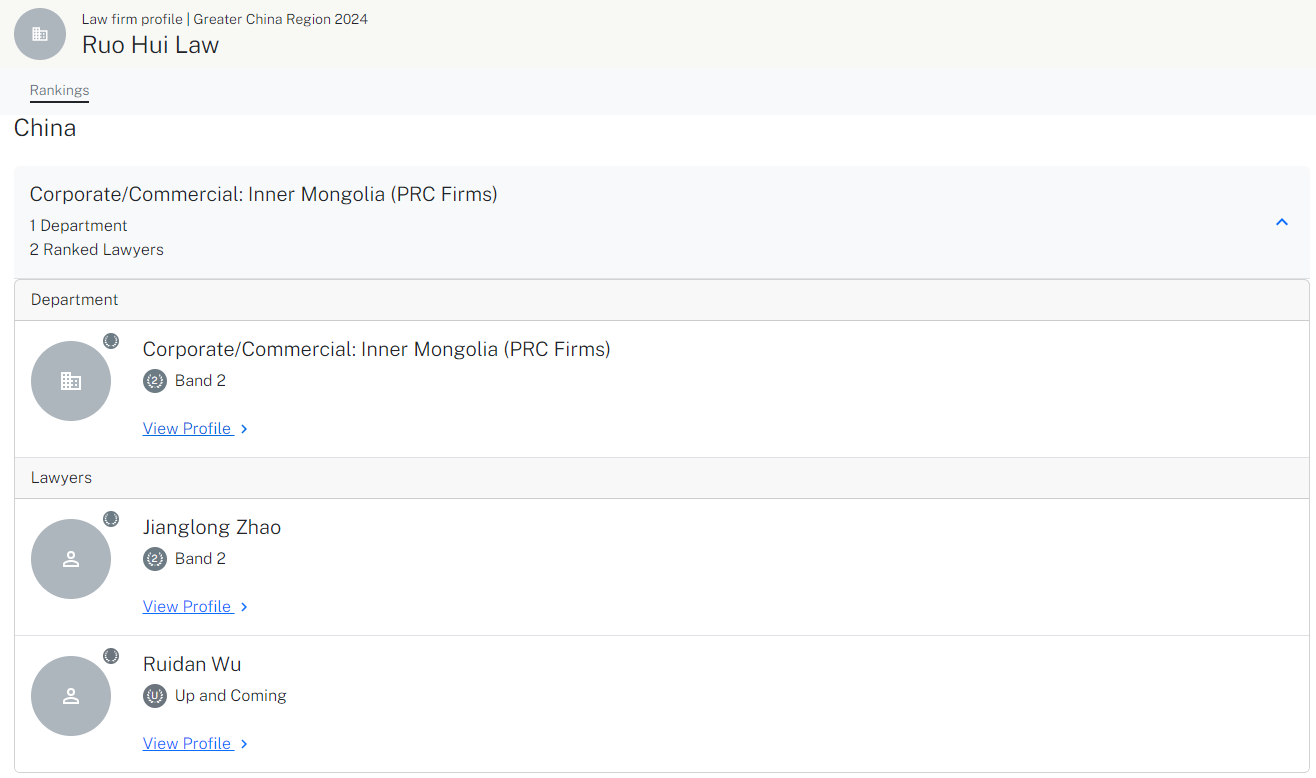Open Ruidan Wu's View Profile link

click(x=188, y=744)
